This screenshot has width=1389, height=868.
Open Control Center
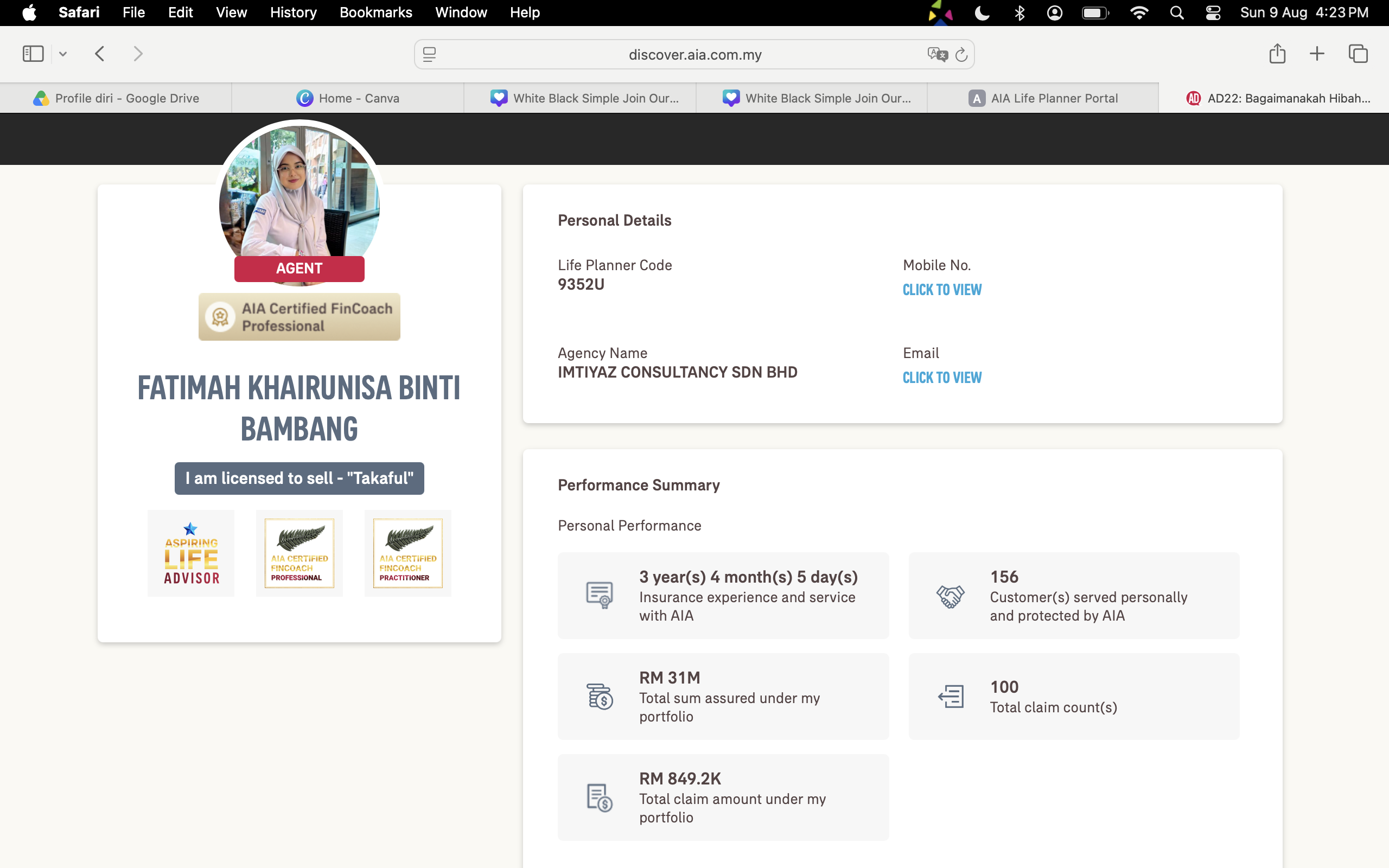point(1213,12)
